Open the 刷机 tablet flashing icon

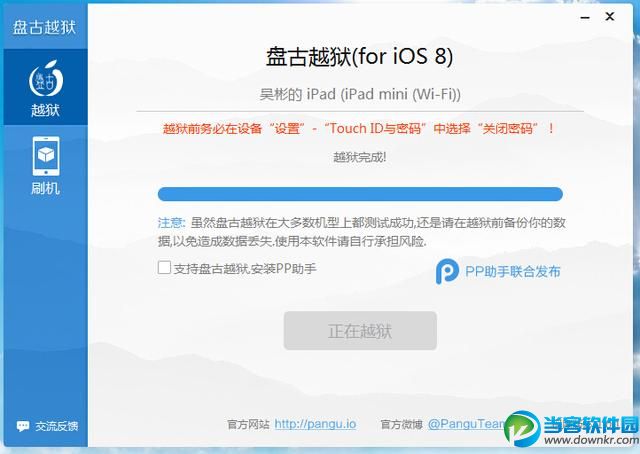click(x=46, y=157)
